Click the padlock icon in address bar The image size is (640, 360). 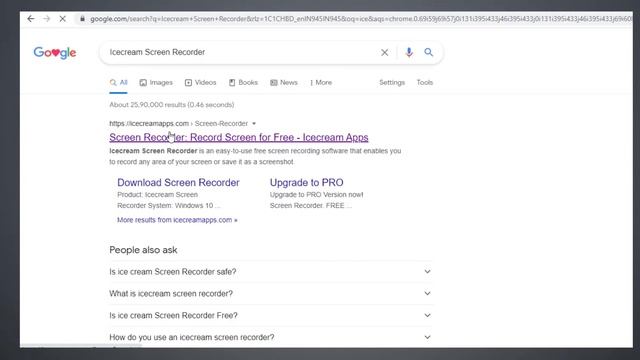pos(82,19)
